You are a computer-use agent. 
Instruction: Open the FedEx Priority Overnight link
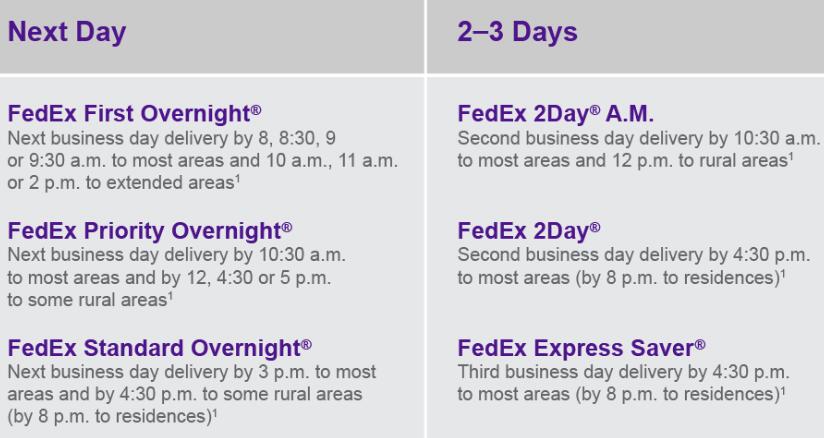click(150, 231)
